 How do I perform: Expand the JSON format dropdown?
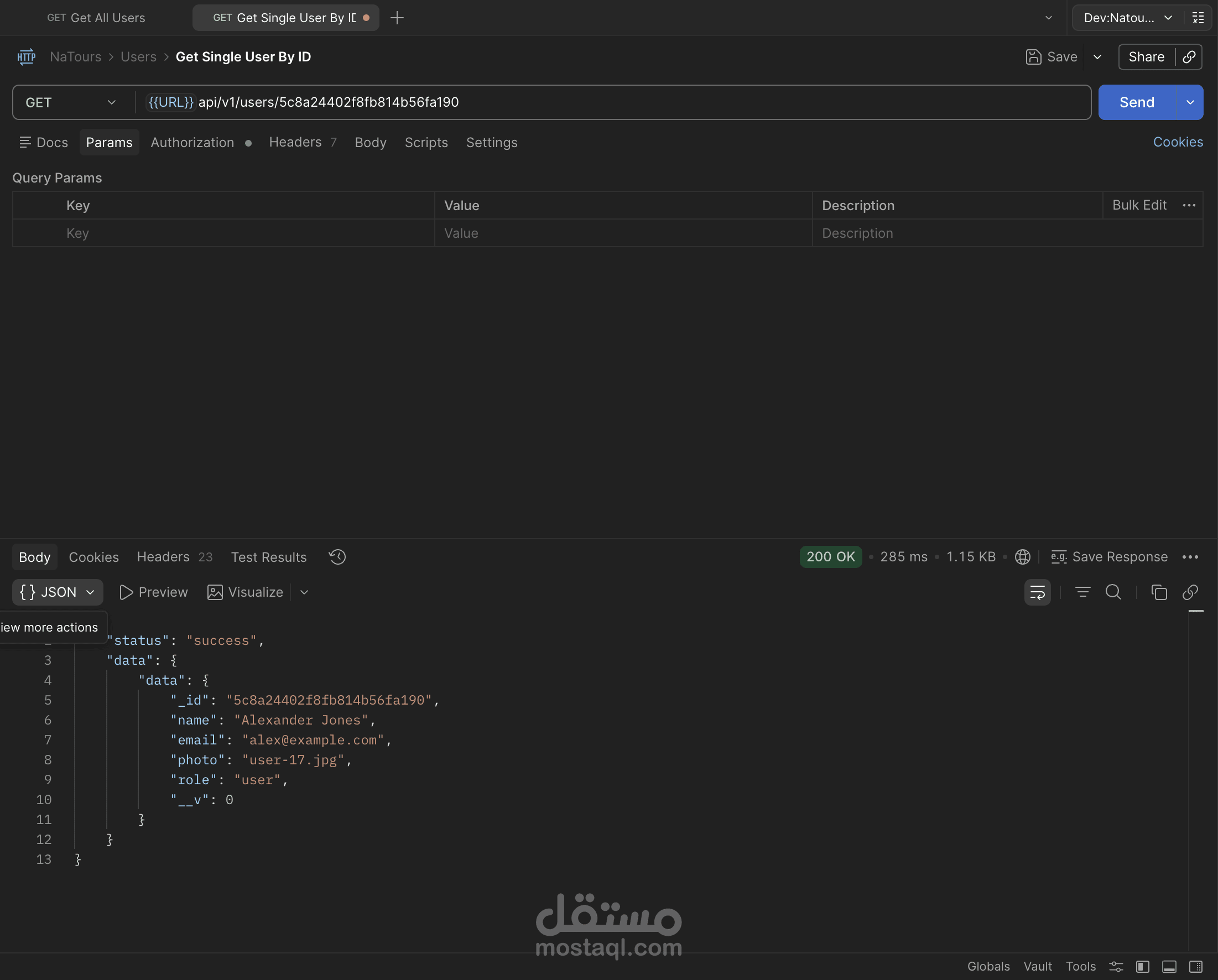[x=58, y=592]
